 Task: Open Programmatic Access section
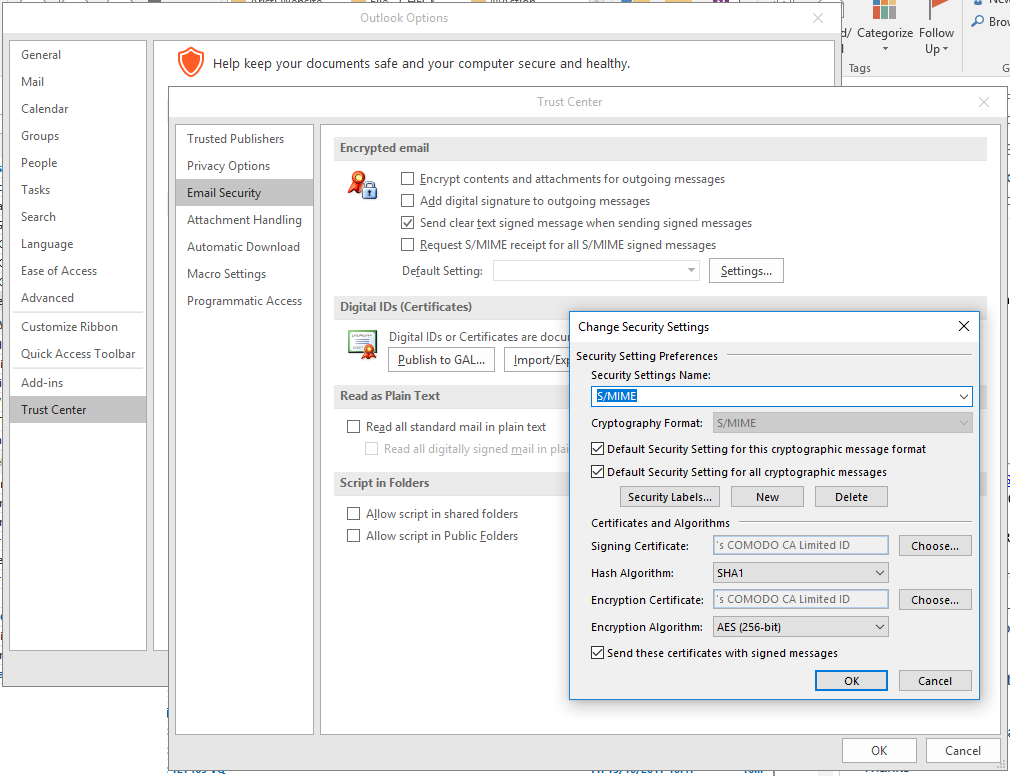[244, 301]
